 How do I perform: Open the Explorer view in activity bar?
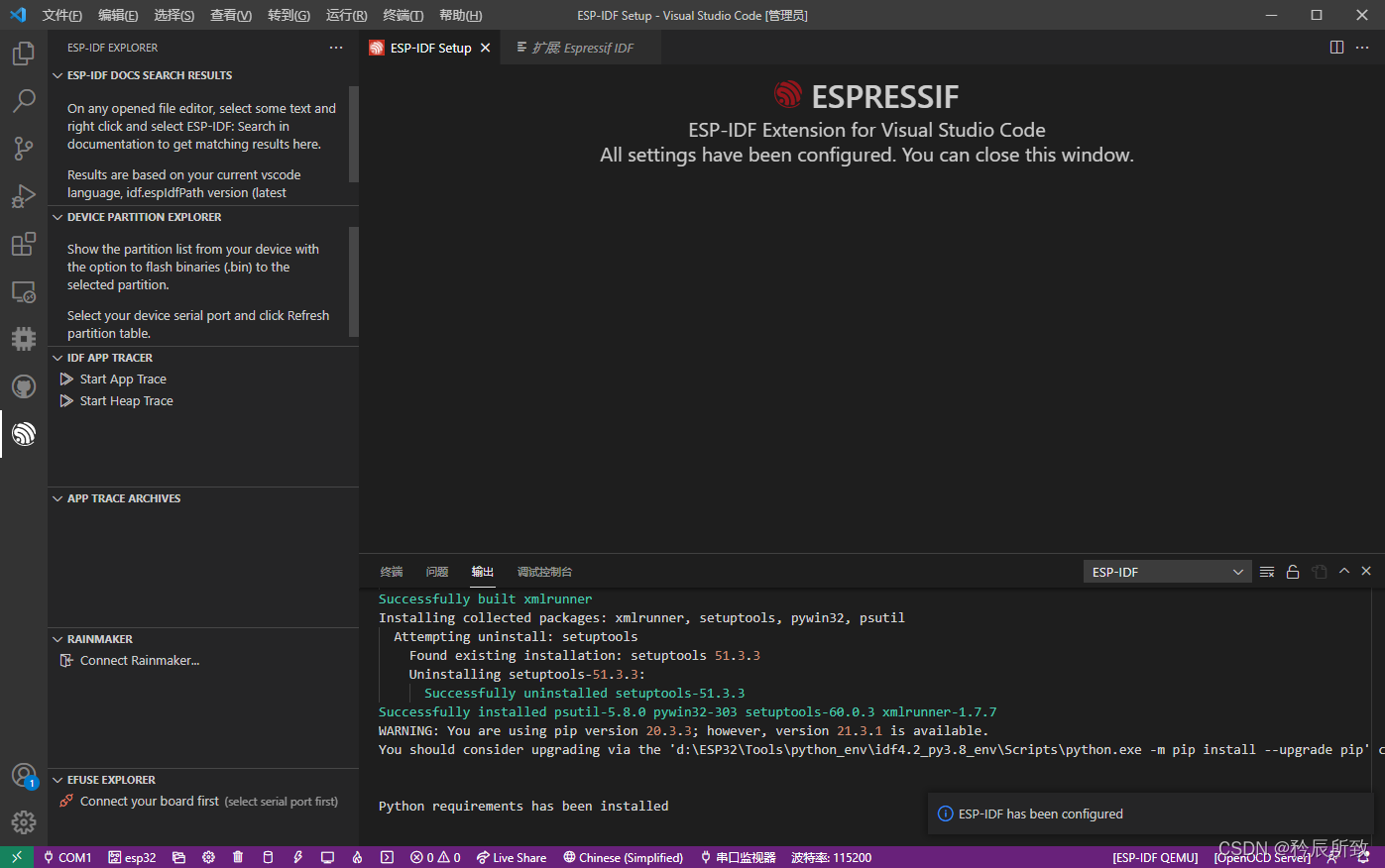coord(24,54)
